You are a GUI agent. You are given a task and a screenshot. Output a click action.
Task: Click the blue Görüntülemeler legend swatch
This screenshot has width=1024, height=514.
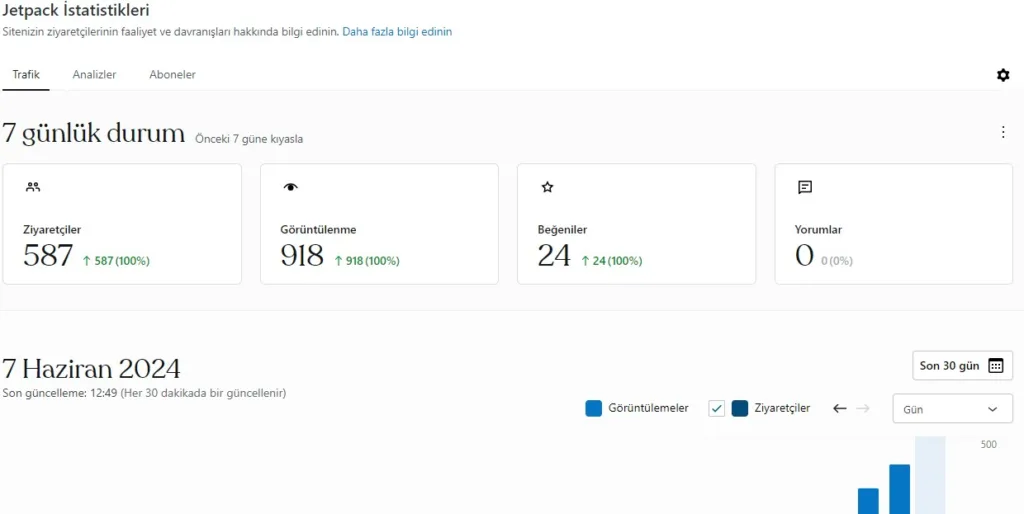pyautogui.click(x=594, y=408)
